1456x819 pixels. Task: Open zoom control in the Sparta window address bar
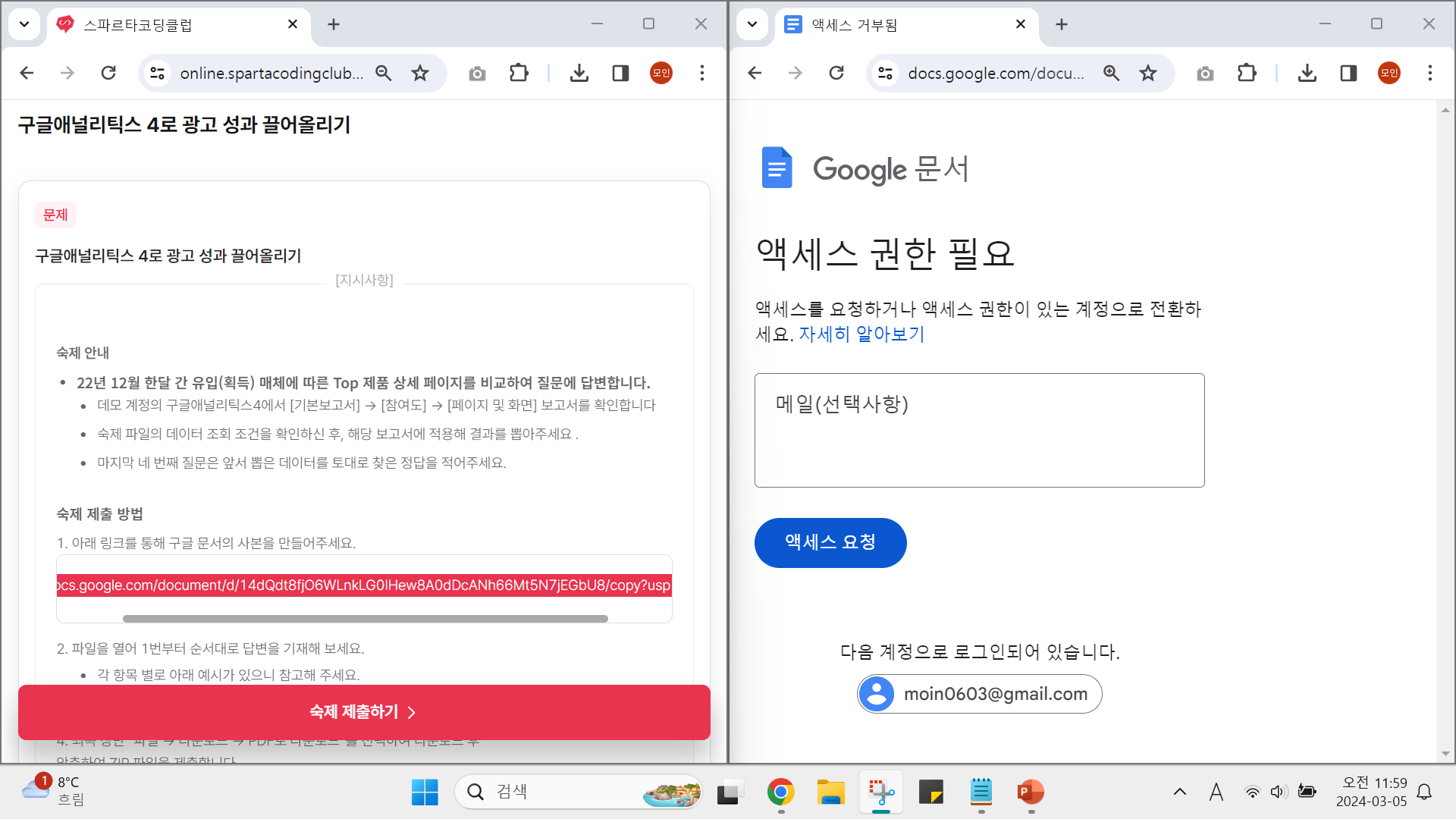tap(384, 73)
